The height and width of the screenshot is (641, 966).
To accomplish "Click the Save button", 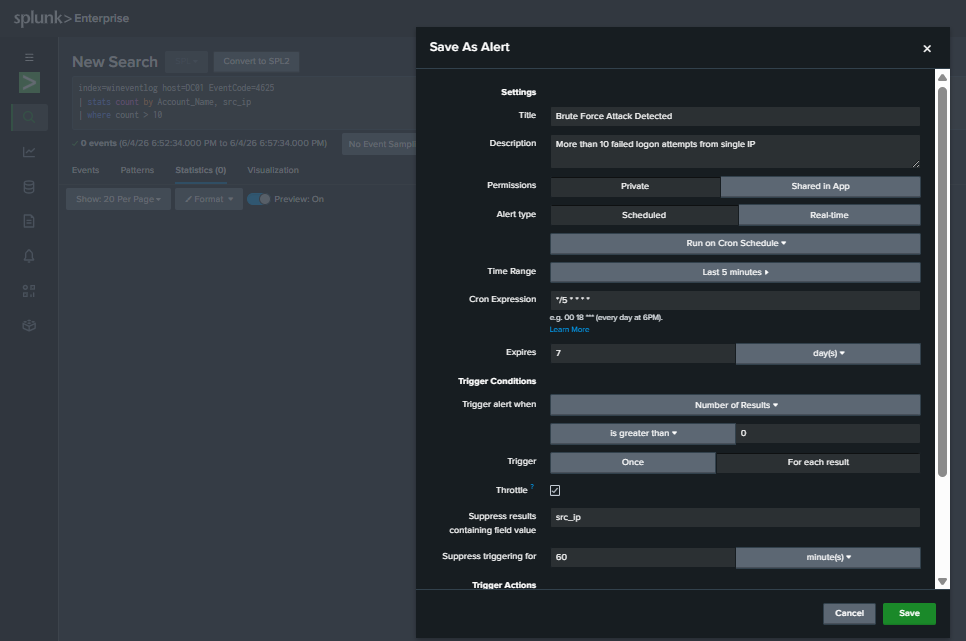I will (x=909, y=613).
